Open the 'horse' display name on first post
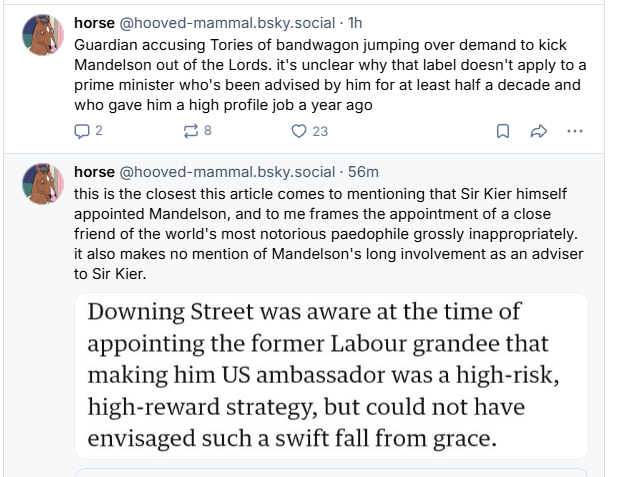 (x=95, y=22)
